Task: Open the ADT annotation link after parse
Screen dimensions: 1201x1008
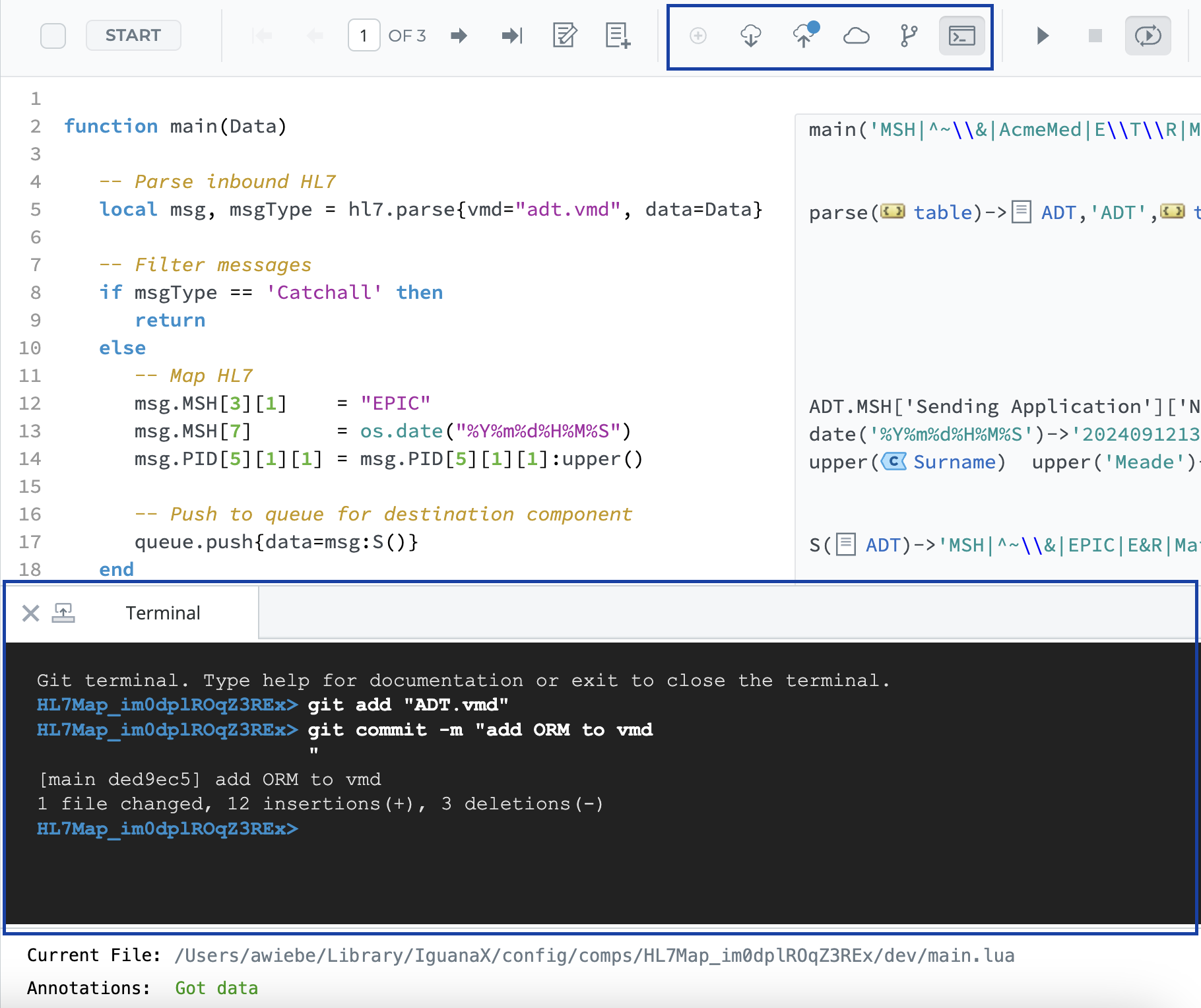Action: [x=1058, y=212]
